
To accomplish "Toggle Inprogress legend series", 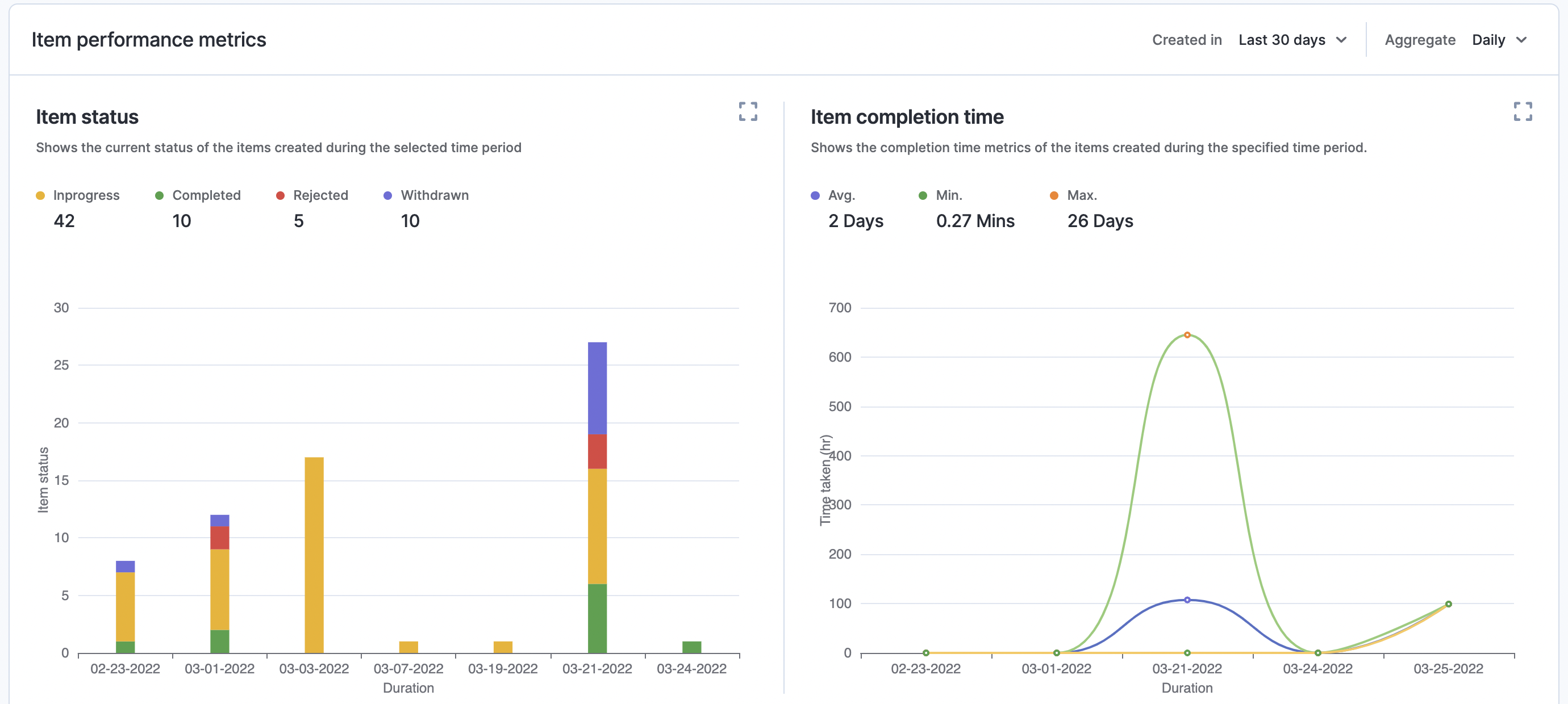I will [x=85, y=195].
